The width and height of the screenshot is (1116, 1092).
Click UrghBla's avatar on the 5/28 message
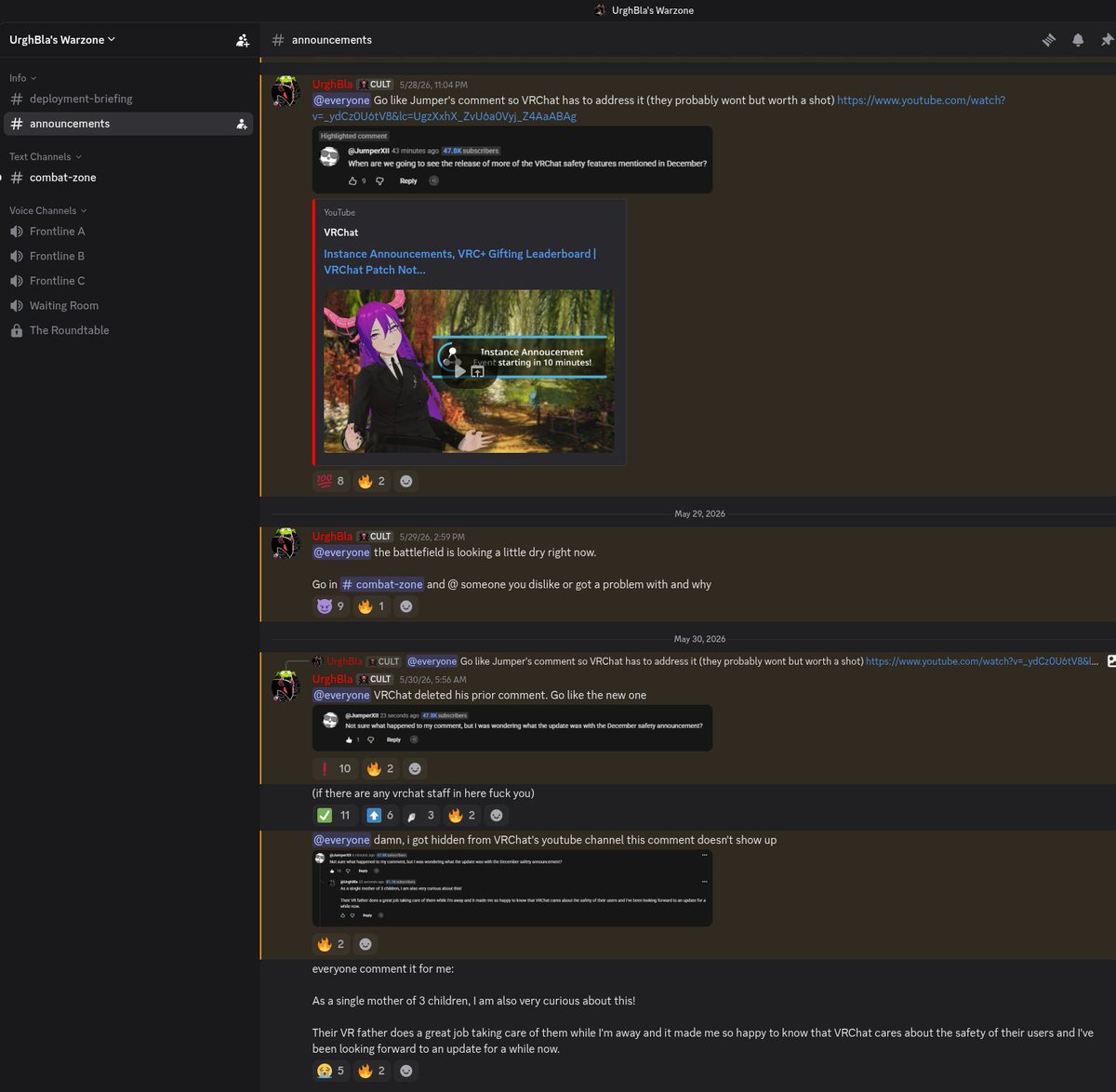286,92
